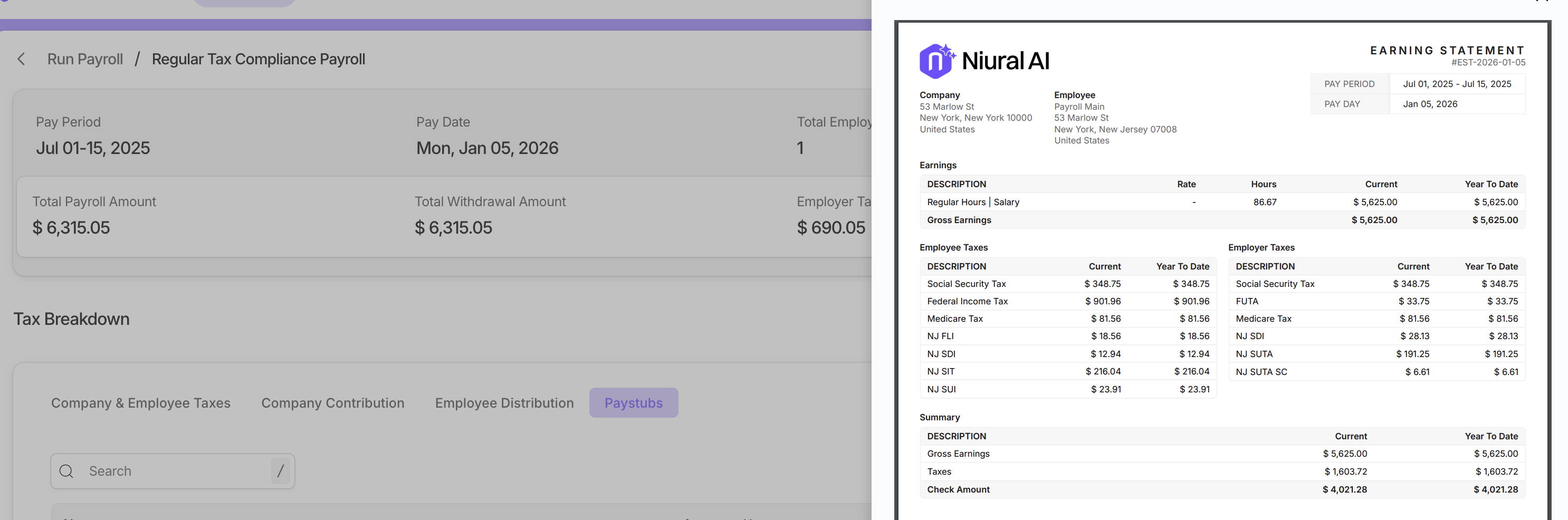
Task: Click the magnifier icon in the search box
Action: [66, 471]
